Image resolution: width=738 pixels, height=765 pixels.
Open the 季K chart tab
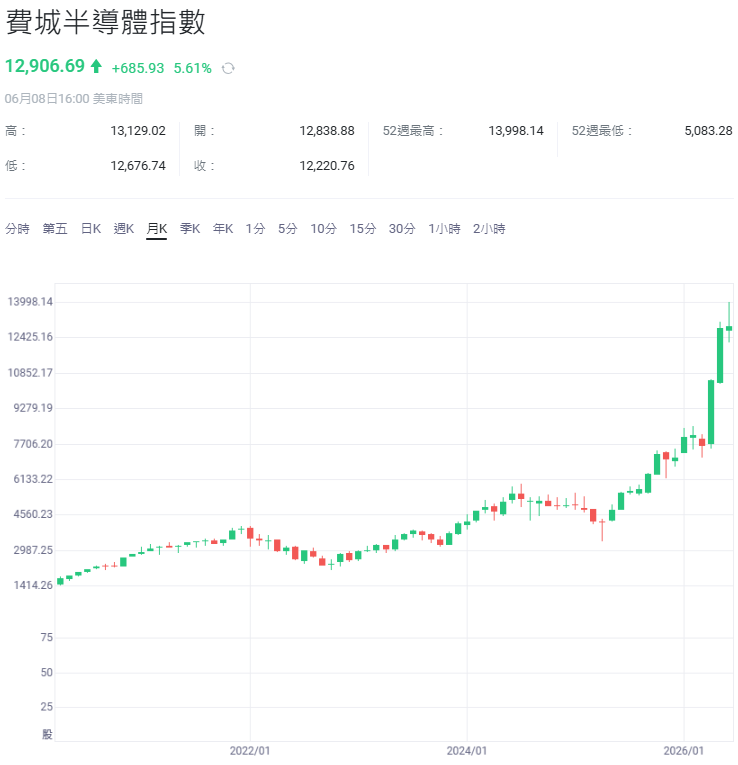point(190,228)
